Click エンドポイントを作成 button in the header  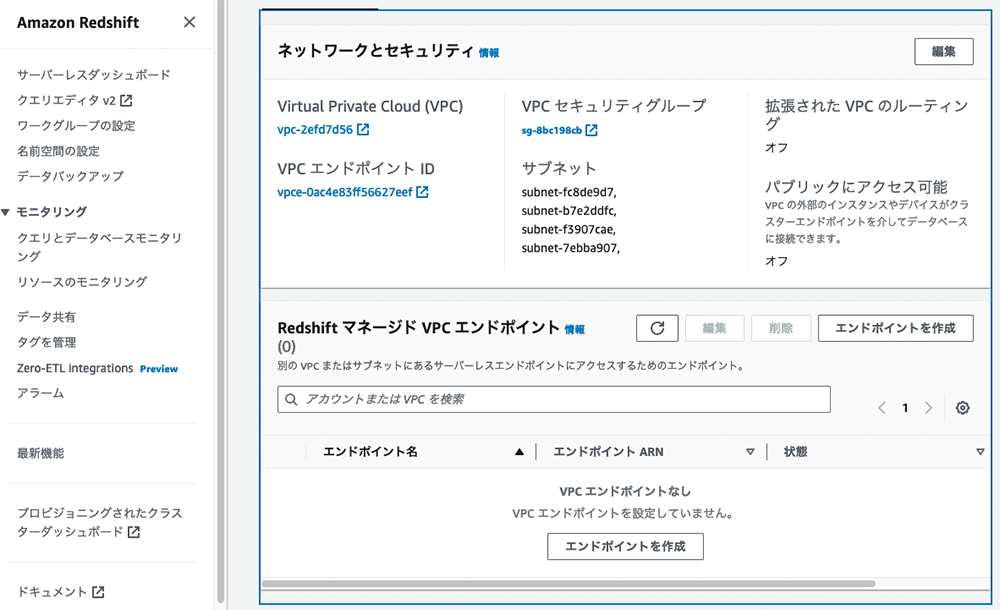click(x=895, y=328)
